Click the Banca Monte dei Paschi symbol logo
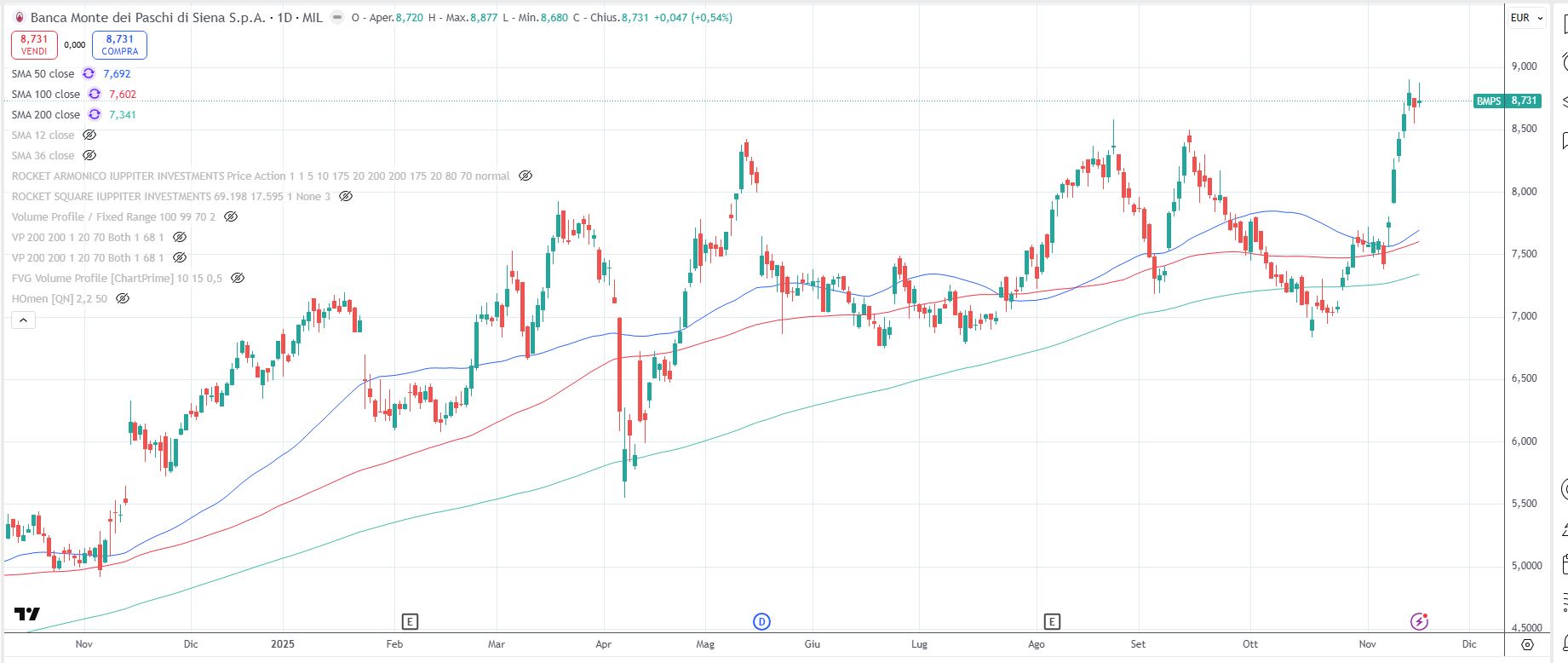Screen dimensions: 1568x663 (20, 18)
